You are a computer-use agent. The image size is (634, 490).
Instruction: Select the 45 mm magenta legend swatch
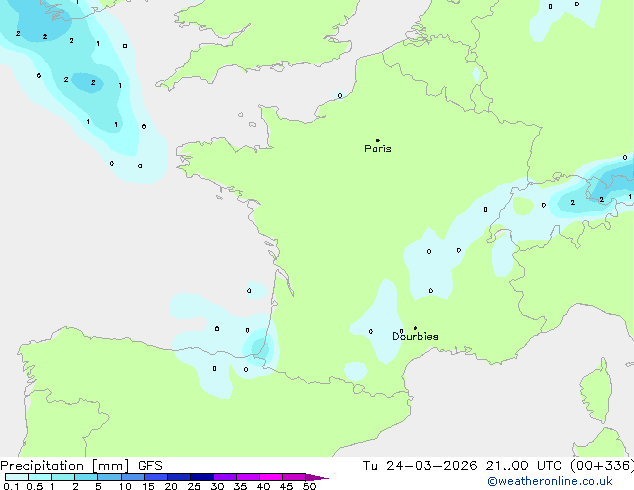point(294,477)
